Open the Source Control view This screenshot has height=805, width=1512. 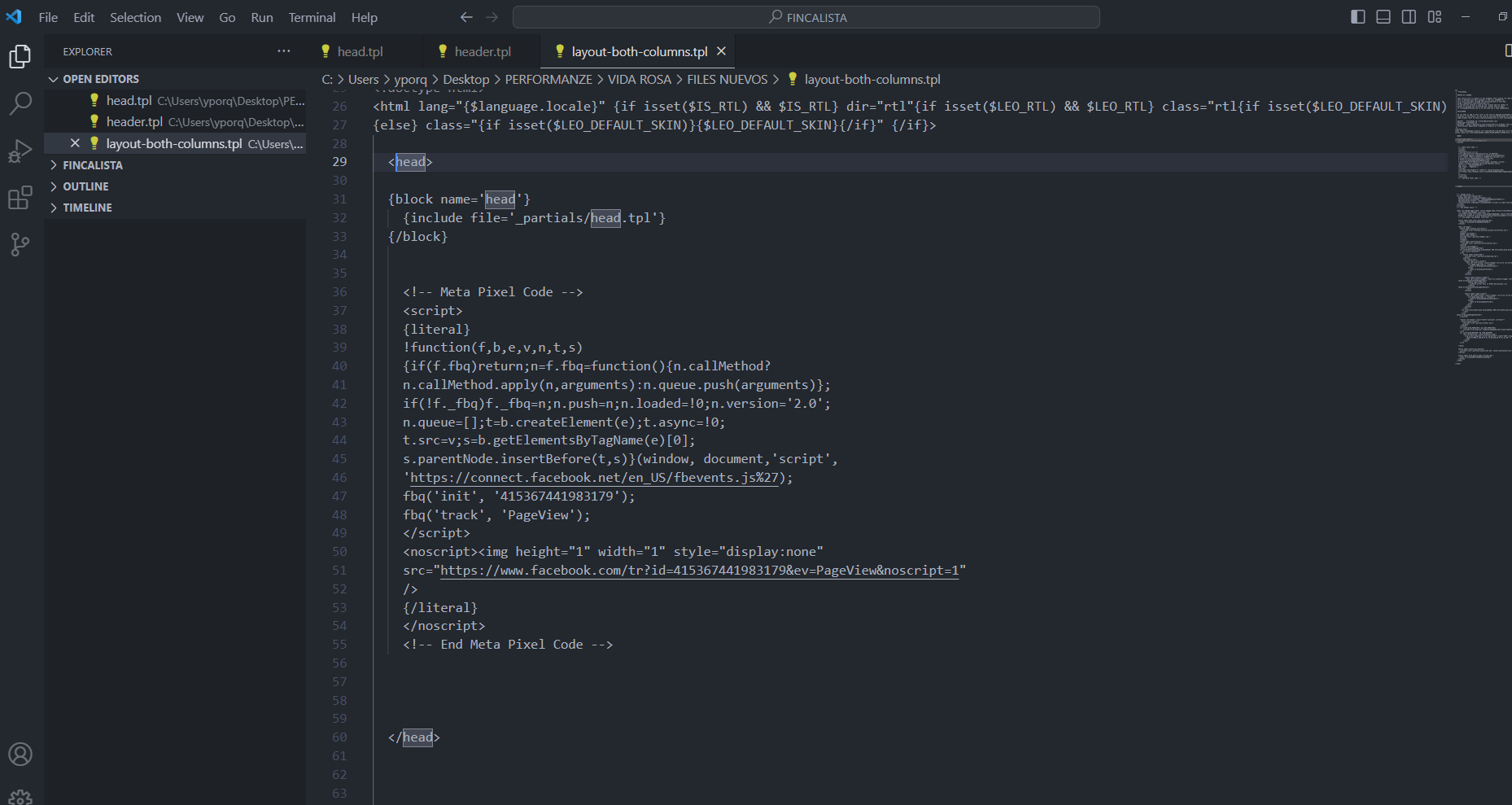[x=20, y=244]
